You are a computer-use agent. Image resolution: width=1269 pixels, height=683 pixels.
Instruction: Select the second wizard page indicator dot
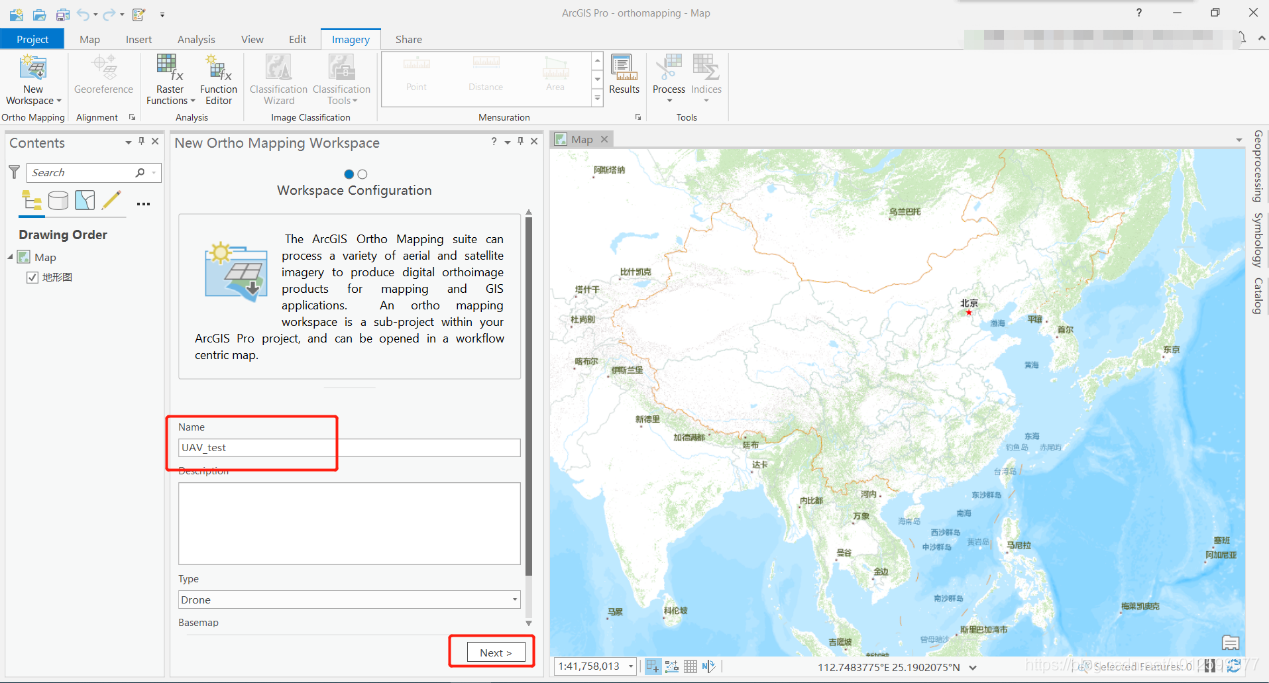pos(362,174)
